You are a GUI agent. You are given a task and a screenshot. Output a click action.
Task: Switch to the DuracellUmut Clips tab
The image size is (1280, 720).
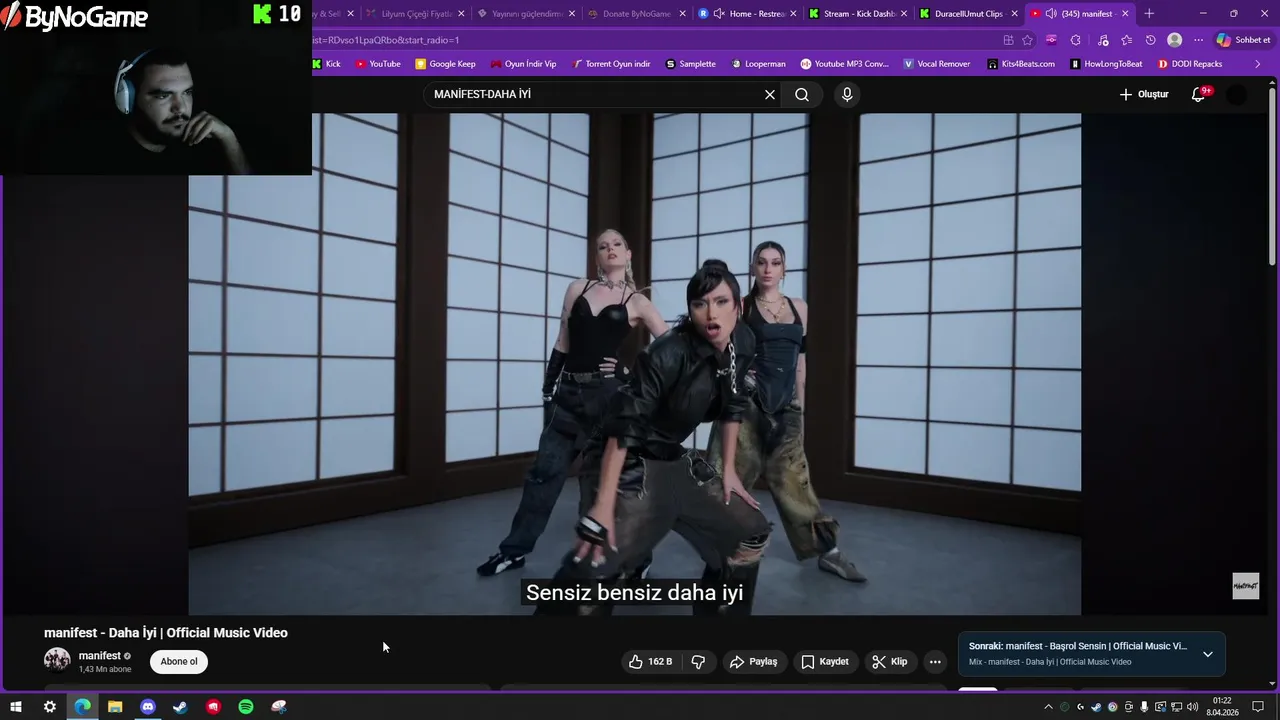click(969, 14)
